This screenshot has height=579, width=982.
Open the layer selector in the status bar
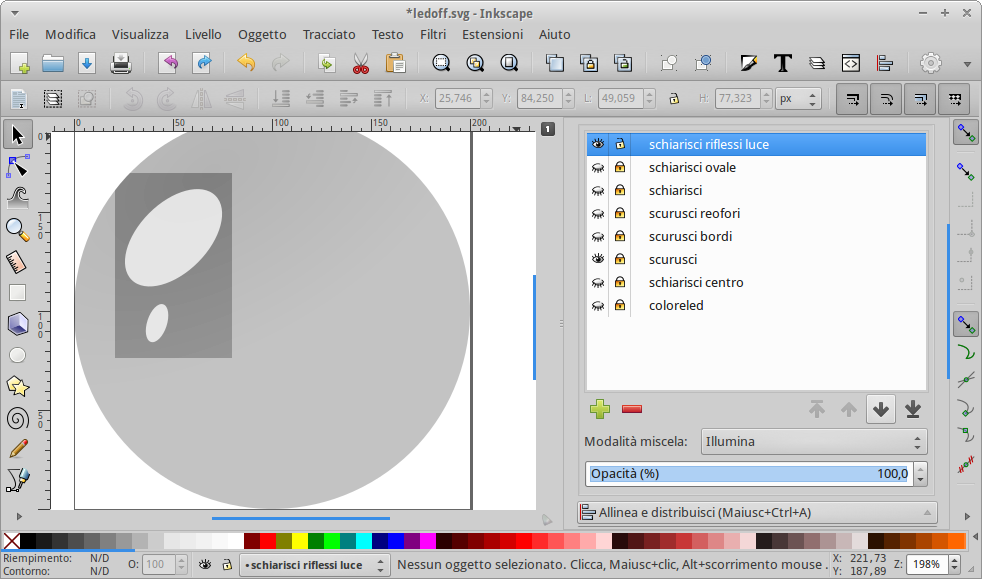click(x=314, y=564)
